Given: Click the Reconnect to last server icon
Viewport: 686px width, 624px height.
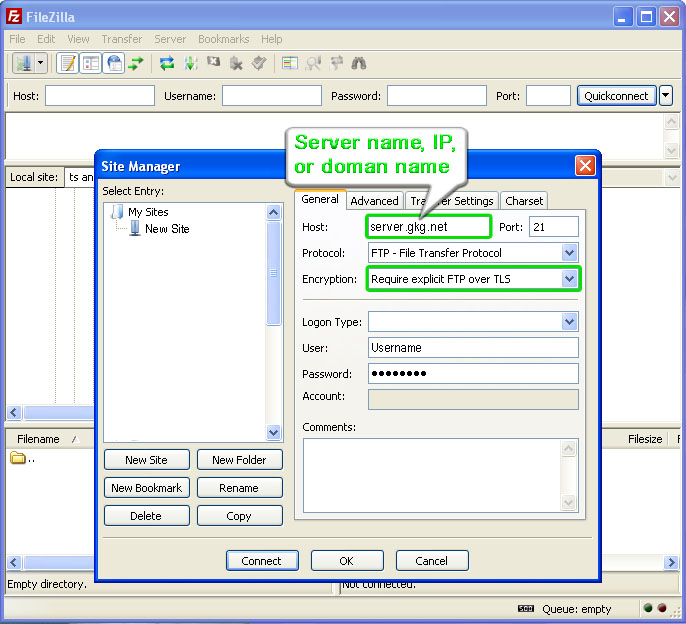Looking at the screenshot, I should 259,63.
